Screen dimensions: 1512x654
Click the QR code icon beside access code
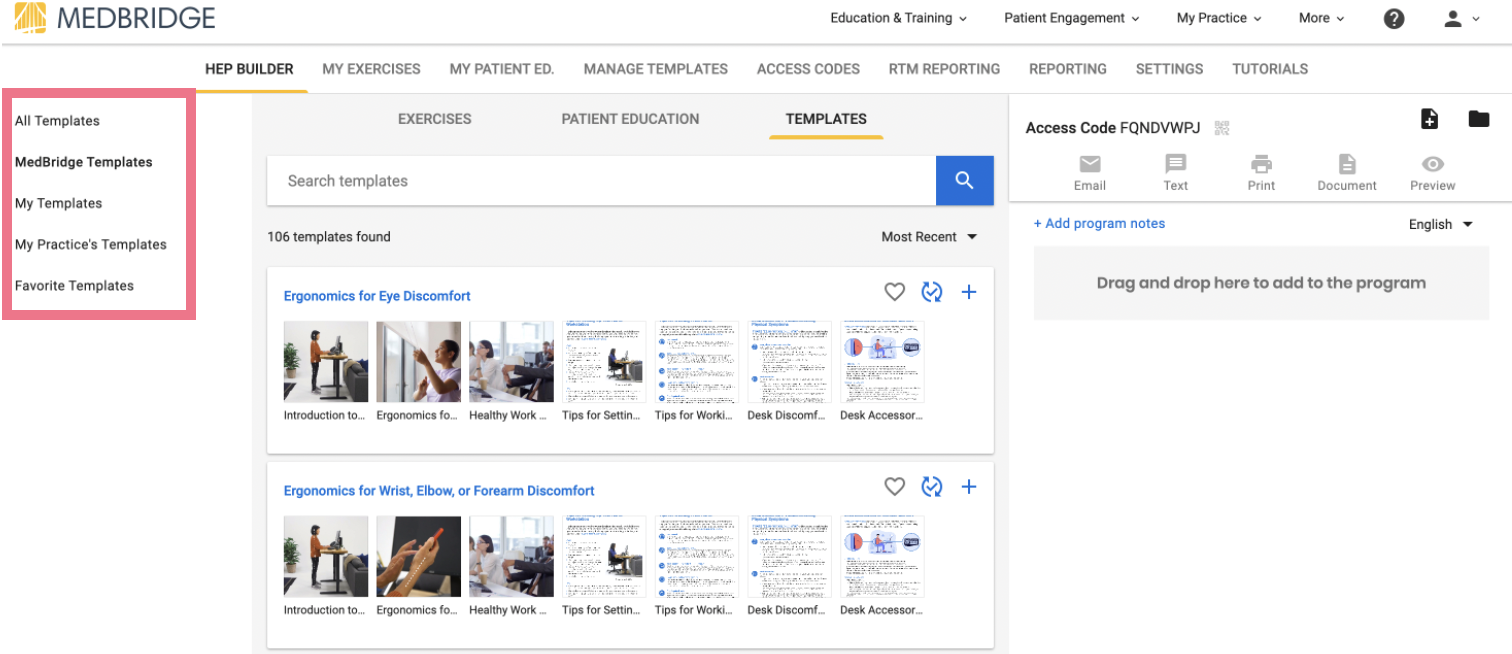(x=1221, y=128)
